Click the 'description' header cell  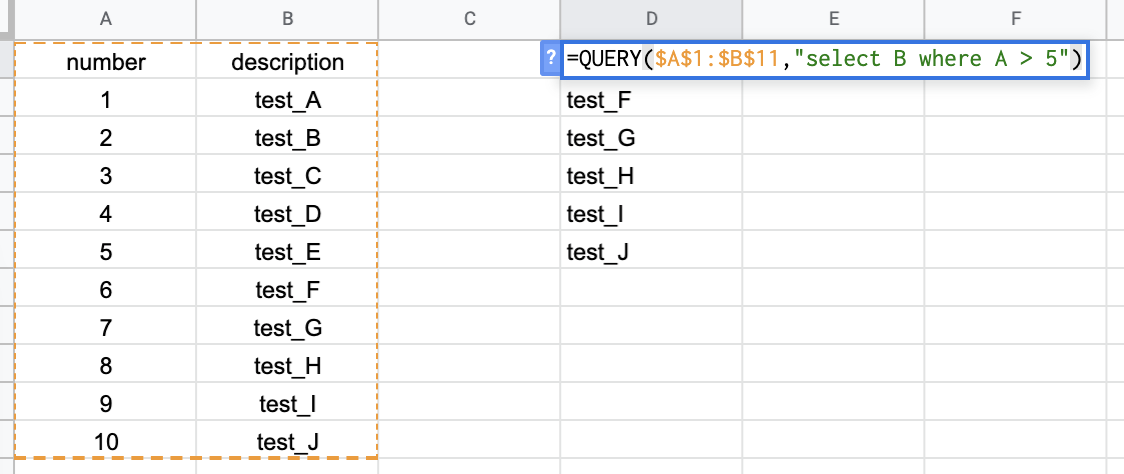click(x=287, y=62)
